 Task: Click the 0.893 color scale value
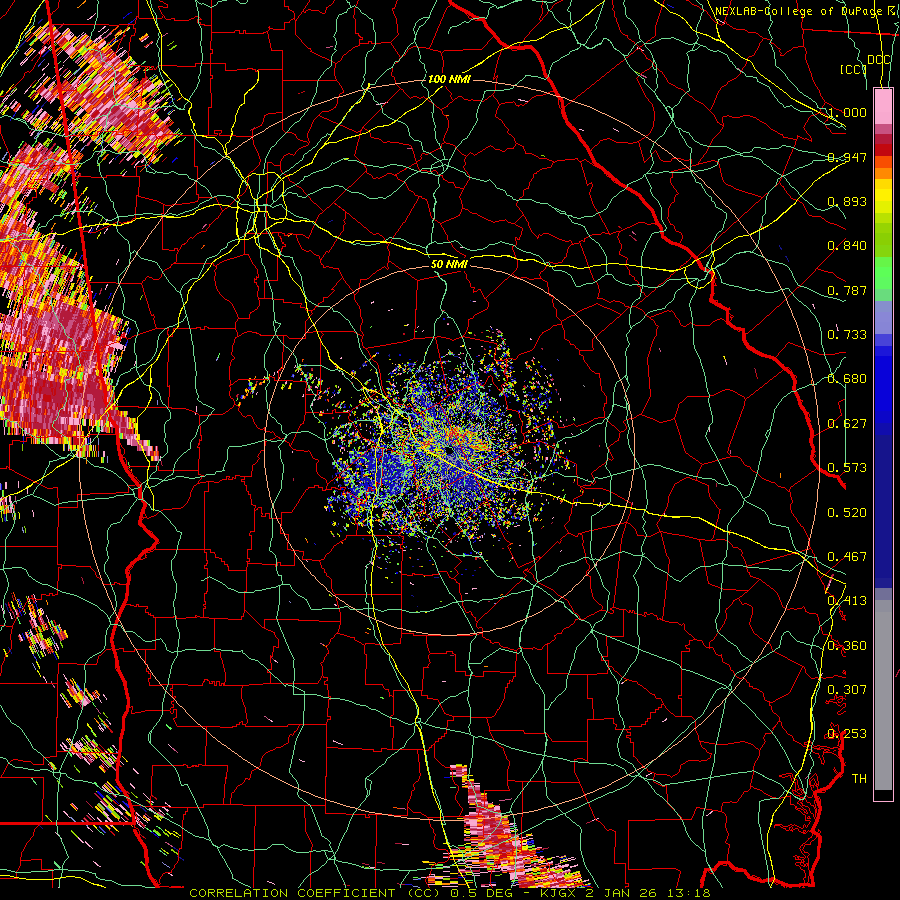tap(847, 201)
